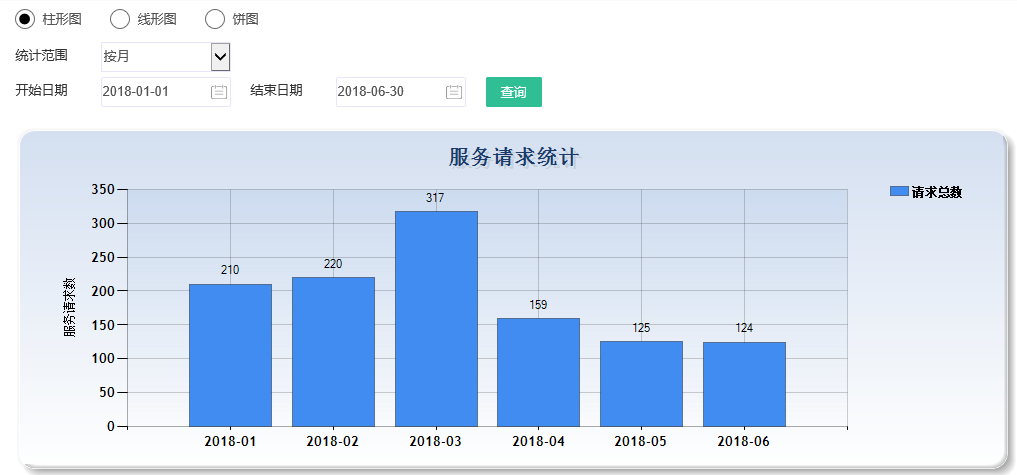
Task: Click the 按月 combo box field
Action: [155, 57]
